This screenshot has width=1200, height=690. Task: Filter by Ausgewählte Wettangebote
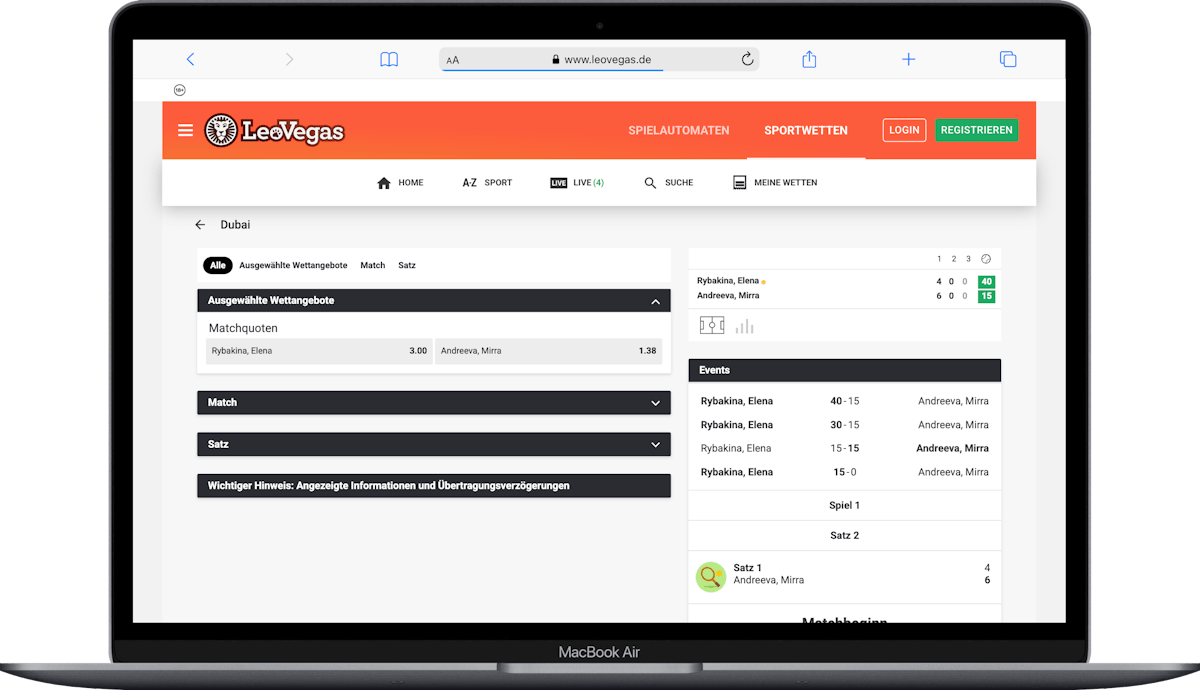pos(293,265)
